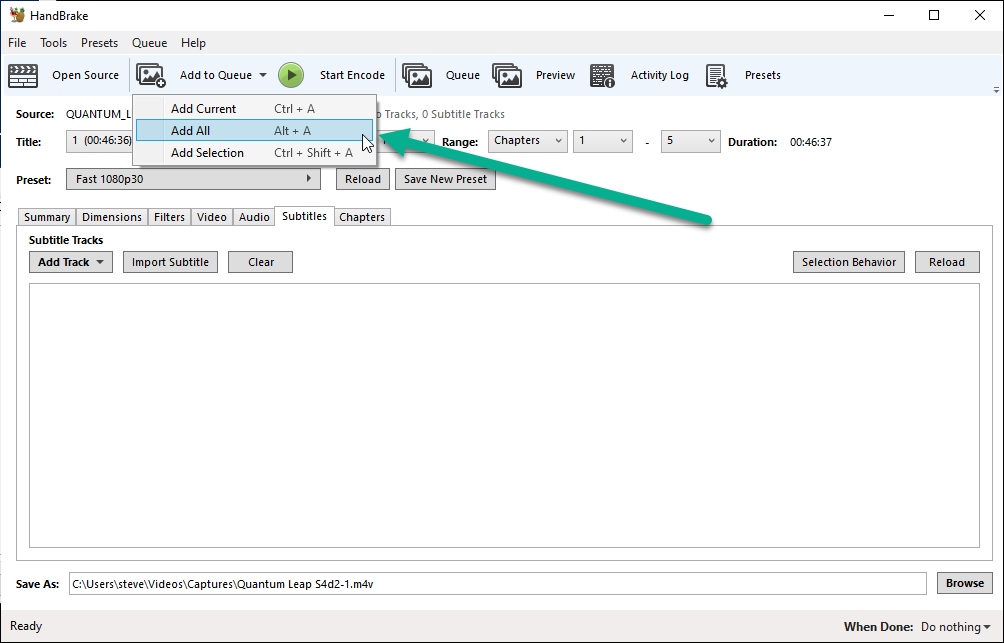Click the HandBrake app logo
Image resolution: width=1004 pixels, height=643 pixels.
pyautogui.click(x=17, y=15)
